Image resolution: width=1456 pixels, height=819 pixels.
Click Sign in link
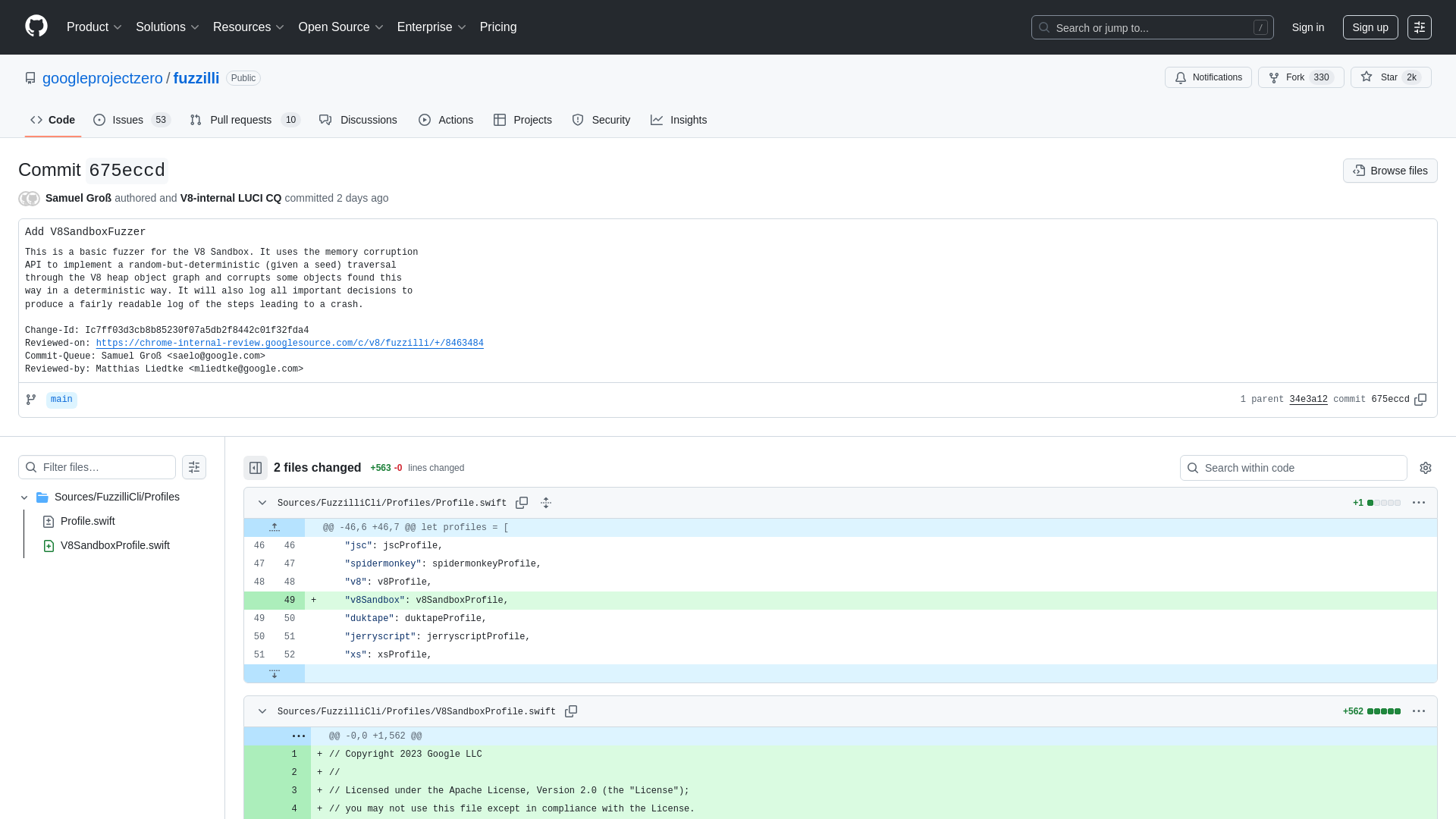tap(1308, 27)
